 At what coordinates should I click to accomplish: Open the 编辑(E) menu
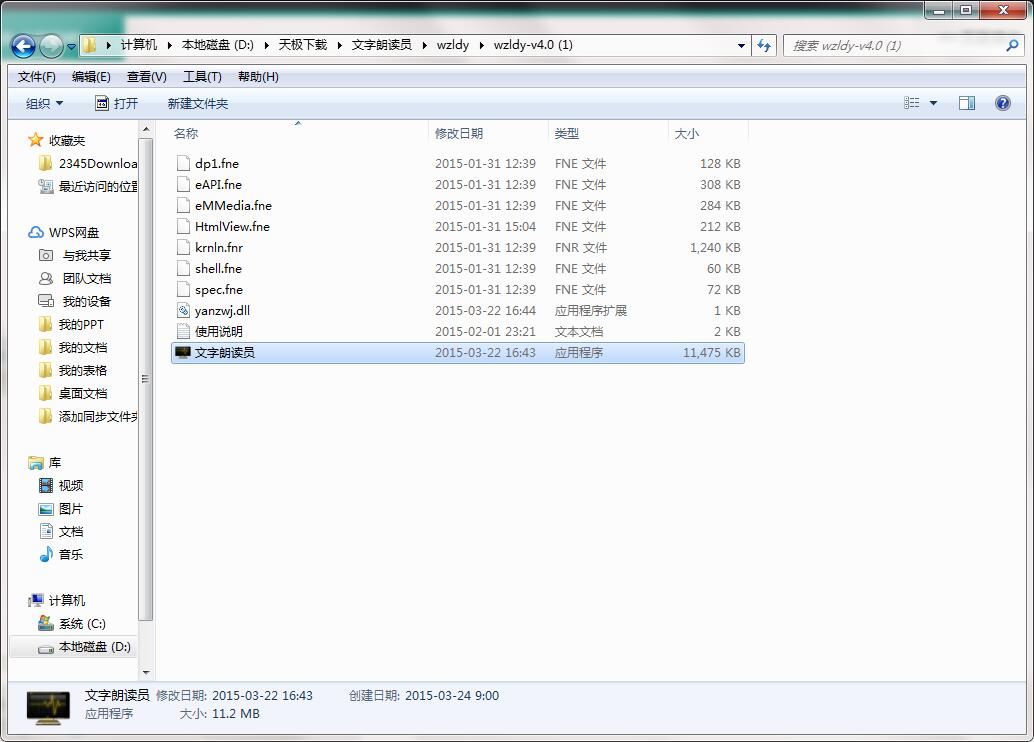(x=91, y=77)
